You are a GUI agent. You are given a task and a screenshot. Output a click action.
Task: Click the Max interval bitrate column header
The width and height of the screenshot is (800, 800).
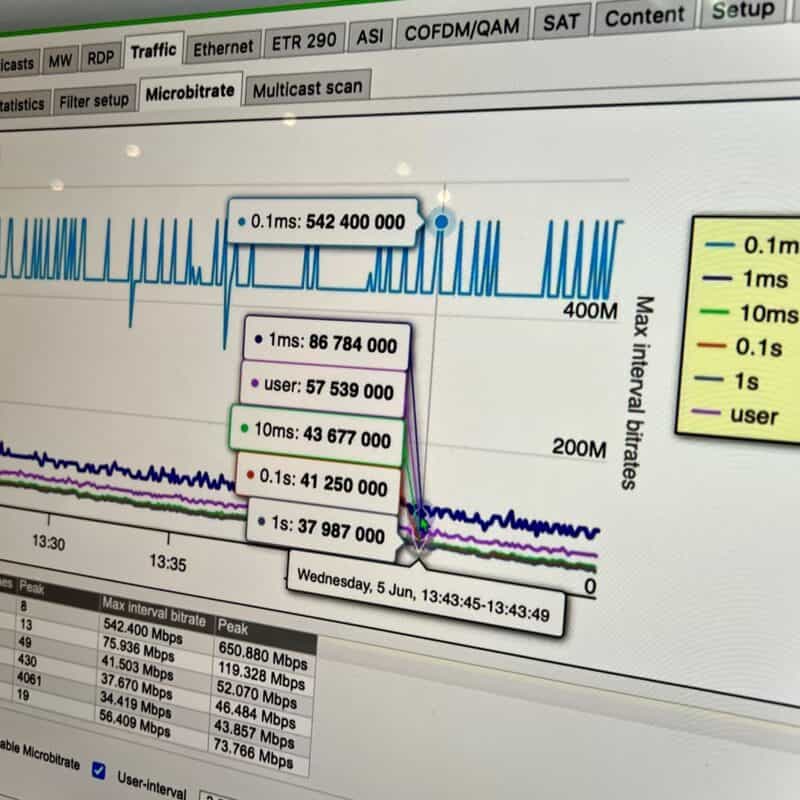click(154, 612)
